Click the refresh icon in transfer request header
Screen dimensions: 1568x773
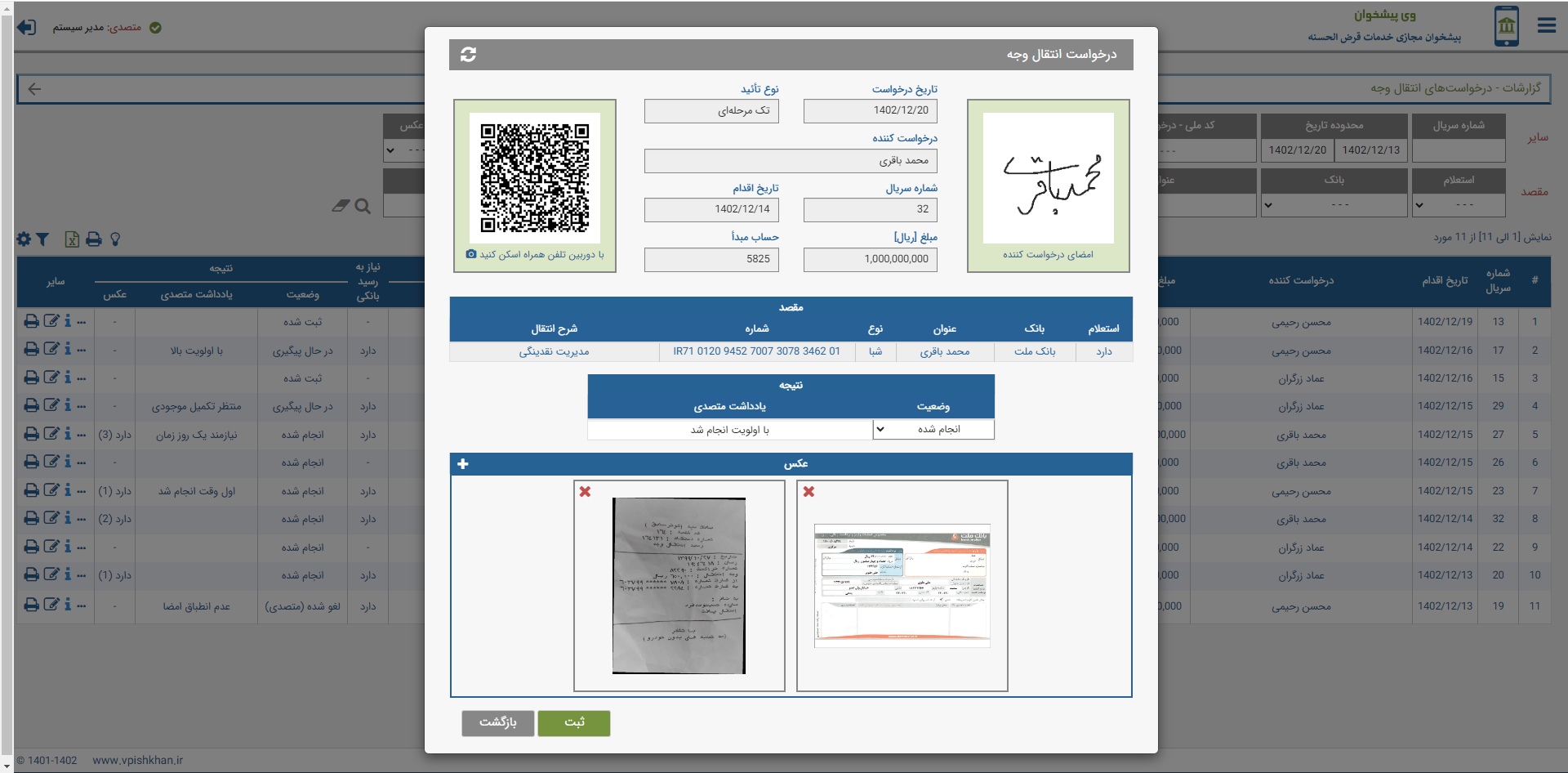point(468,54)
